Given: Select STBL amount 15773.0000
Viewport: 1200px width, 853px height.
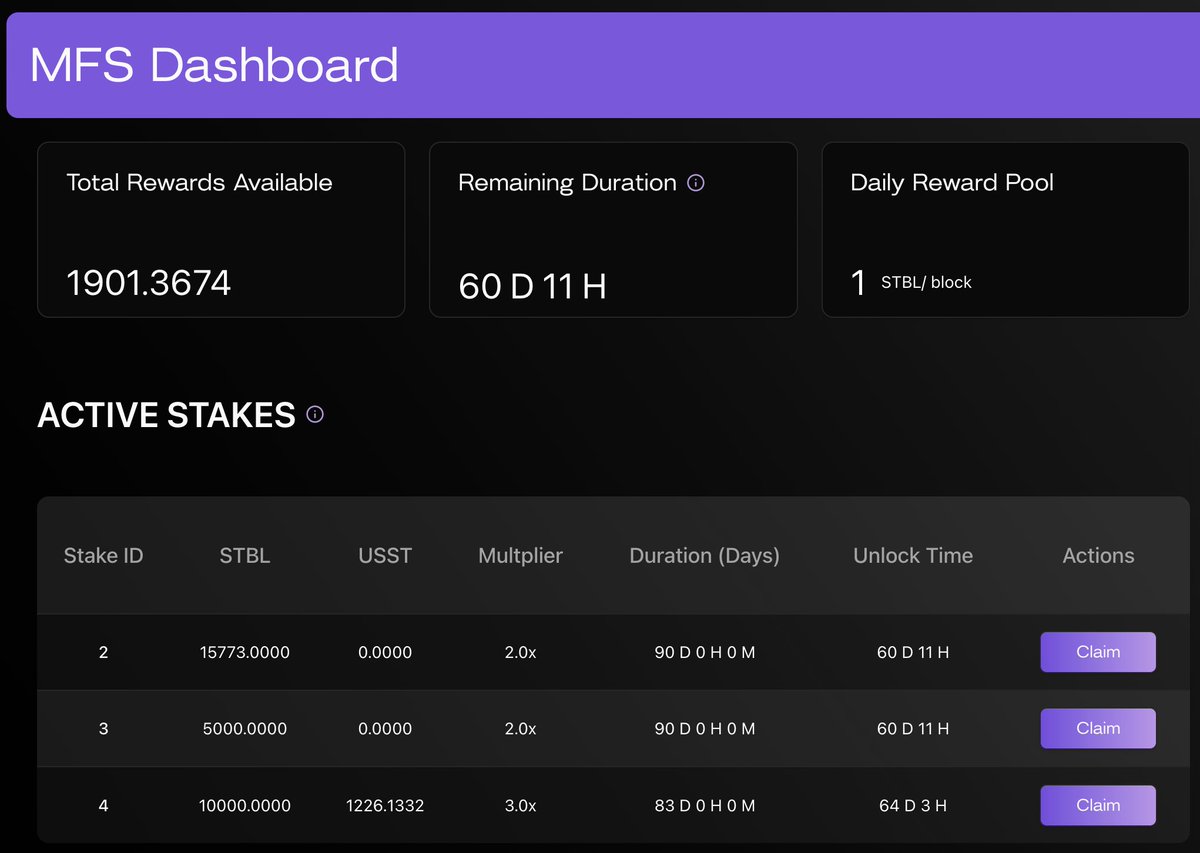Looking at the screenshot, I should click(x=245, y=652).
